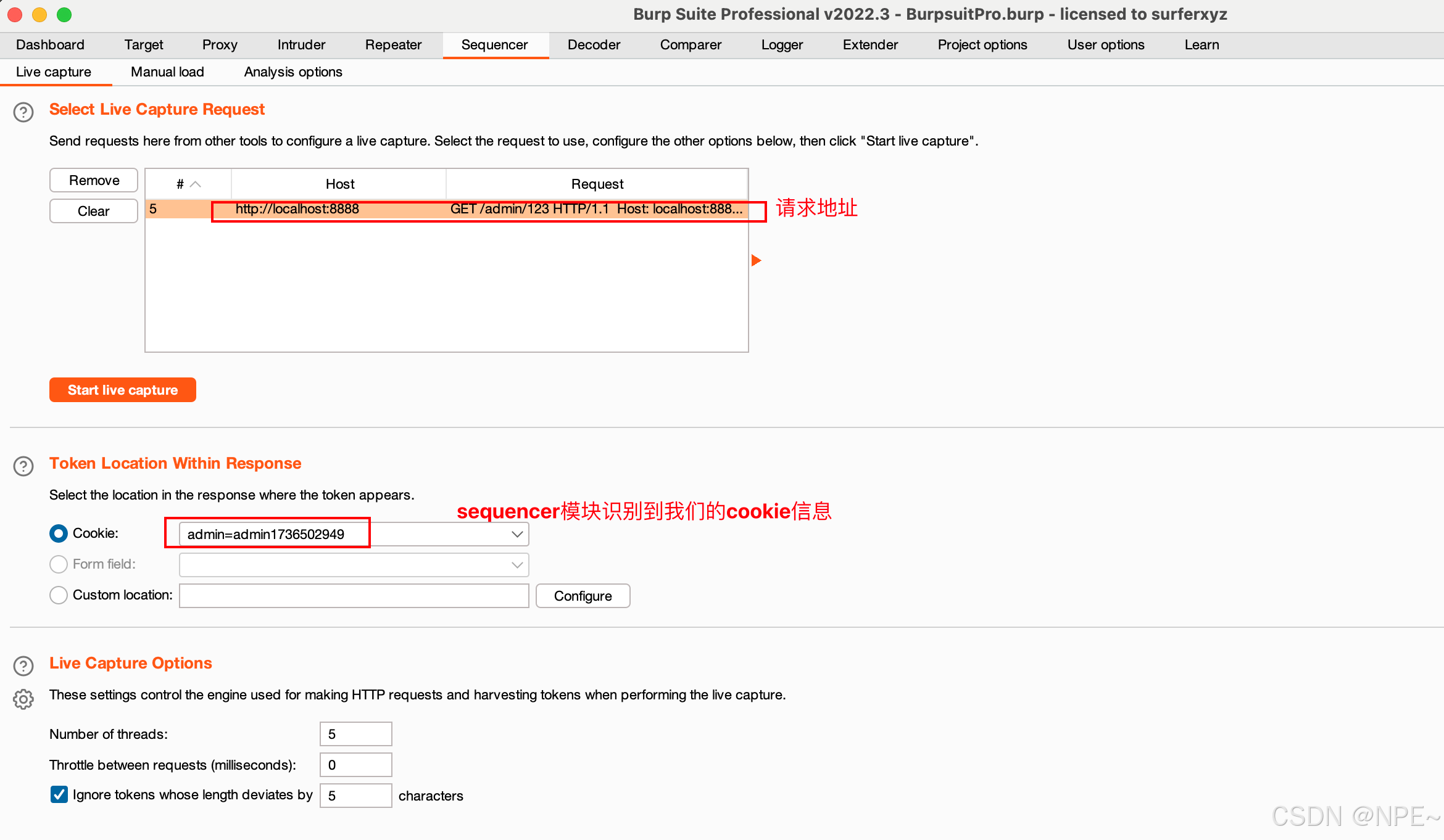Click the red macOS close button
Screen dimensions: 1444x840
click(15, 14)
